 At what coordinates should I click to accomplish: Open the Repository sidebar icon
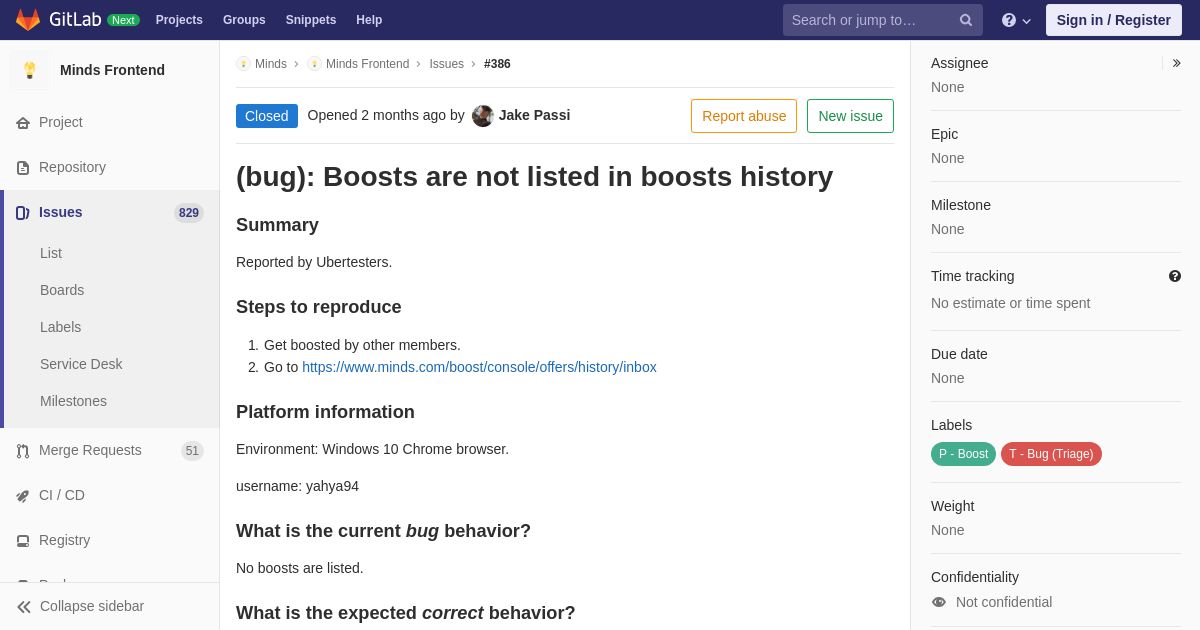click(23, 168)
